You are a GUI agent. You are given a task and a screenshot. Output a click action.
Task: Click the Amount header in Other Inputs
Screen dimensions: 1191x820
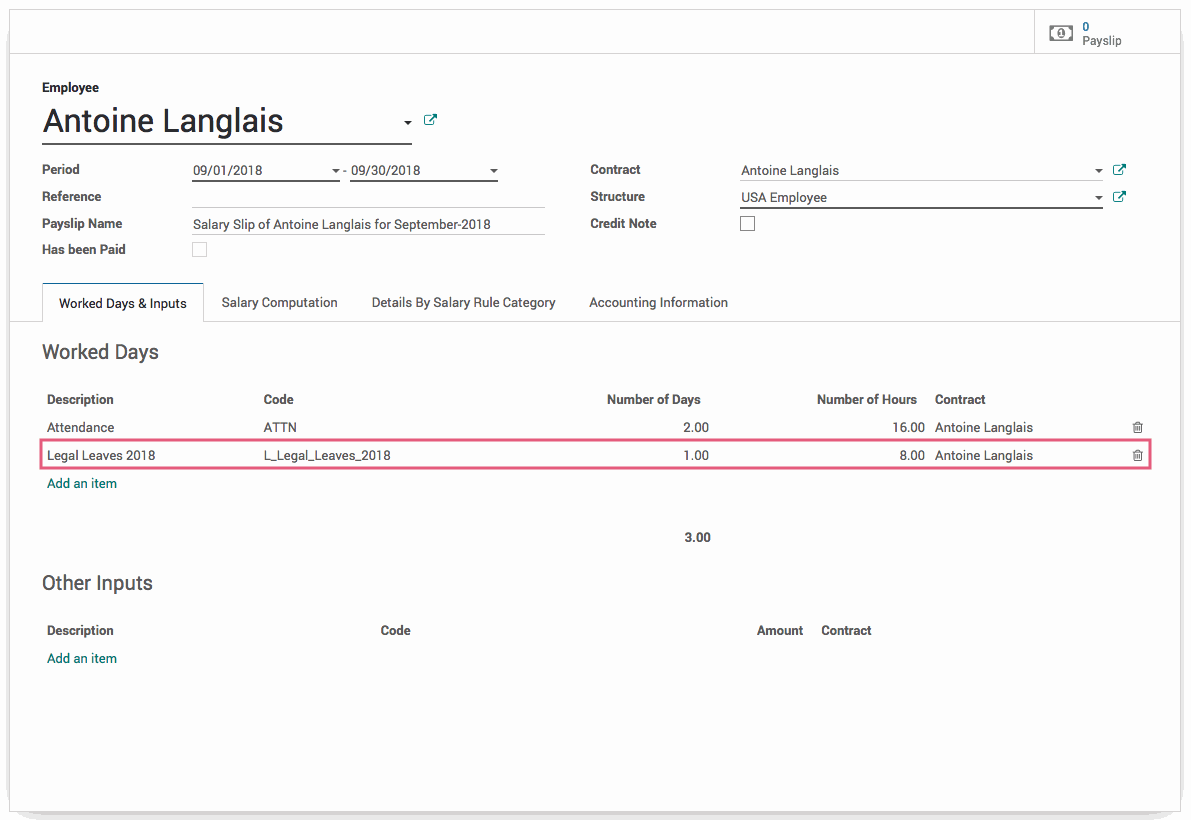click(779, 630)
